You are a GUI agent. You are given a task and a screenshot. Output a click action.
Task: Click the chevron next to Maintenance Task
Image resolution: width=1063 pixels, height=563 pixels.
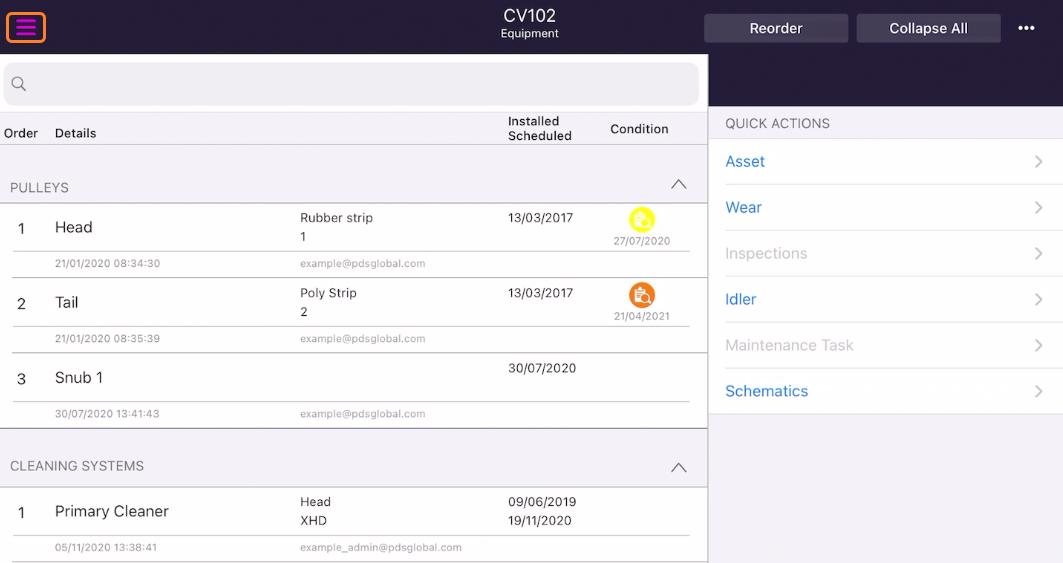[x=1039, y=345]
